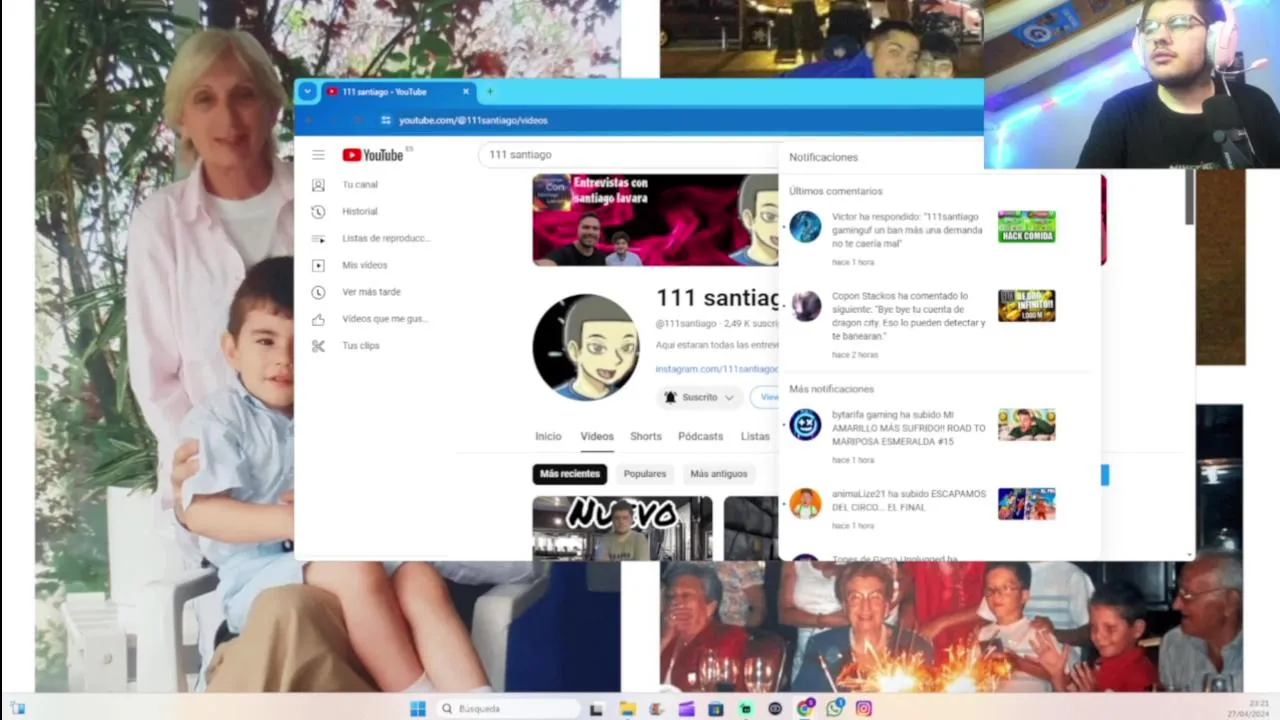
Task: Click animaLize21's video thumbnail in notifications
Action: [1026, 504]
